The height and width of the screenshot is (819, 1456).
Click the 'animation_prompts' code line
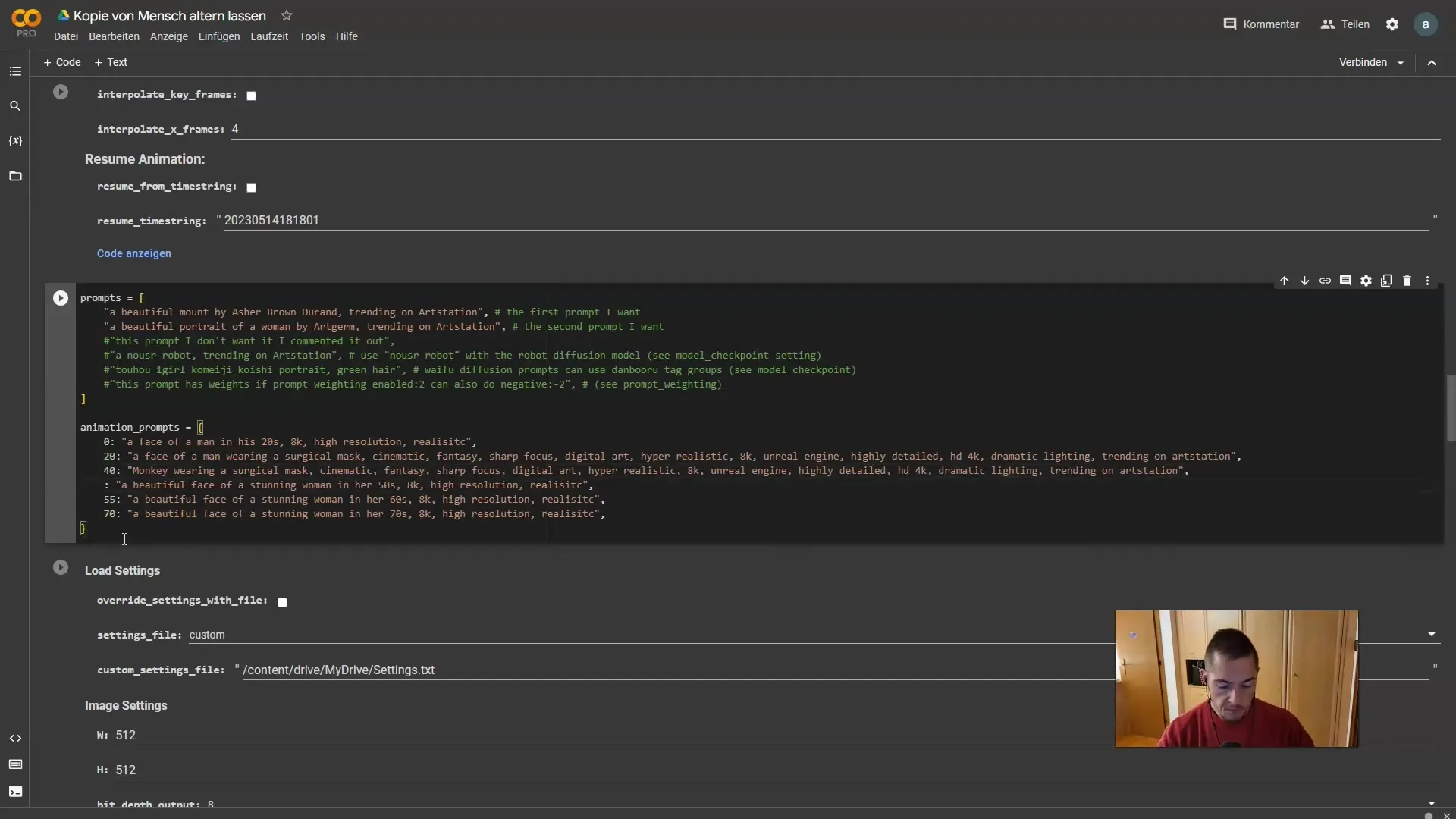pos(142,428)
